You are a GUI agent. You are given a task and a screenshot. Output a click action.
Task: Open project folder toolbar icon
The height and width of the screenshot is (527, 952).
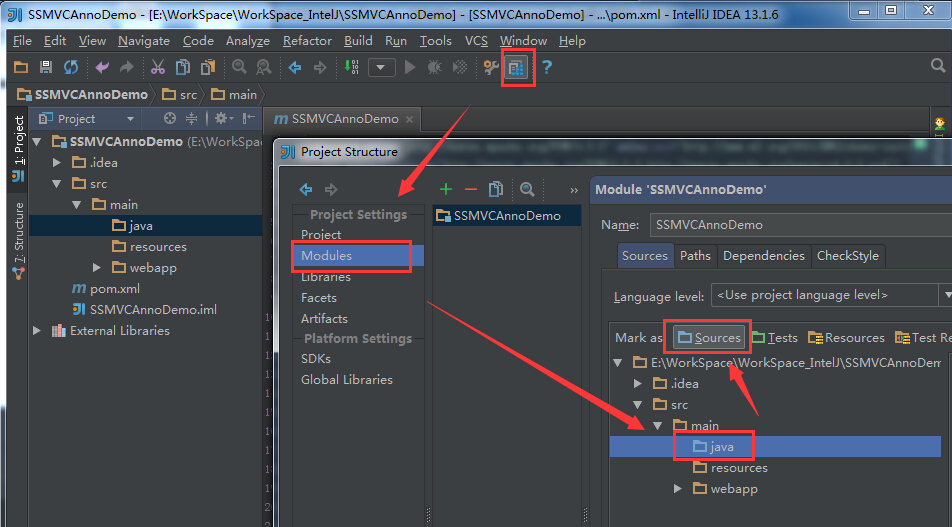click(21, 67)
